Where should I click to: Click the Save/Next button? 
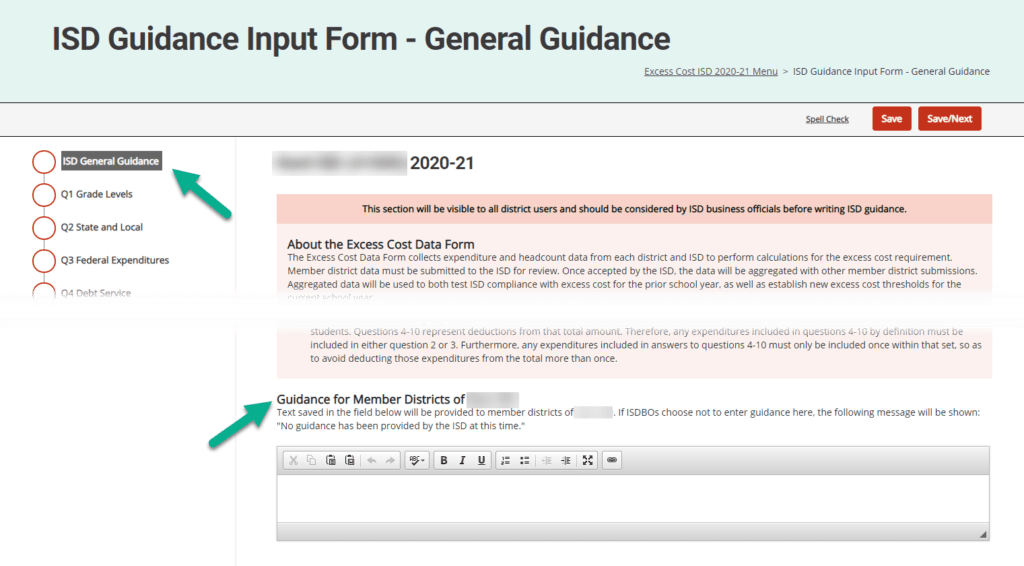(x=949, y=119)
